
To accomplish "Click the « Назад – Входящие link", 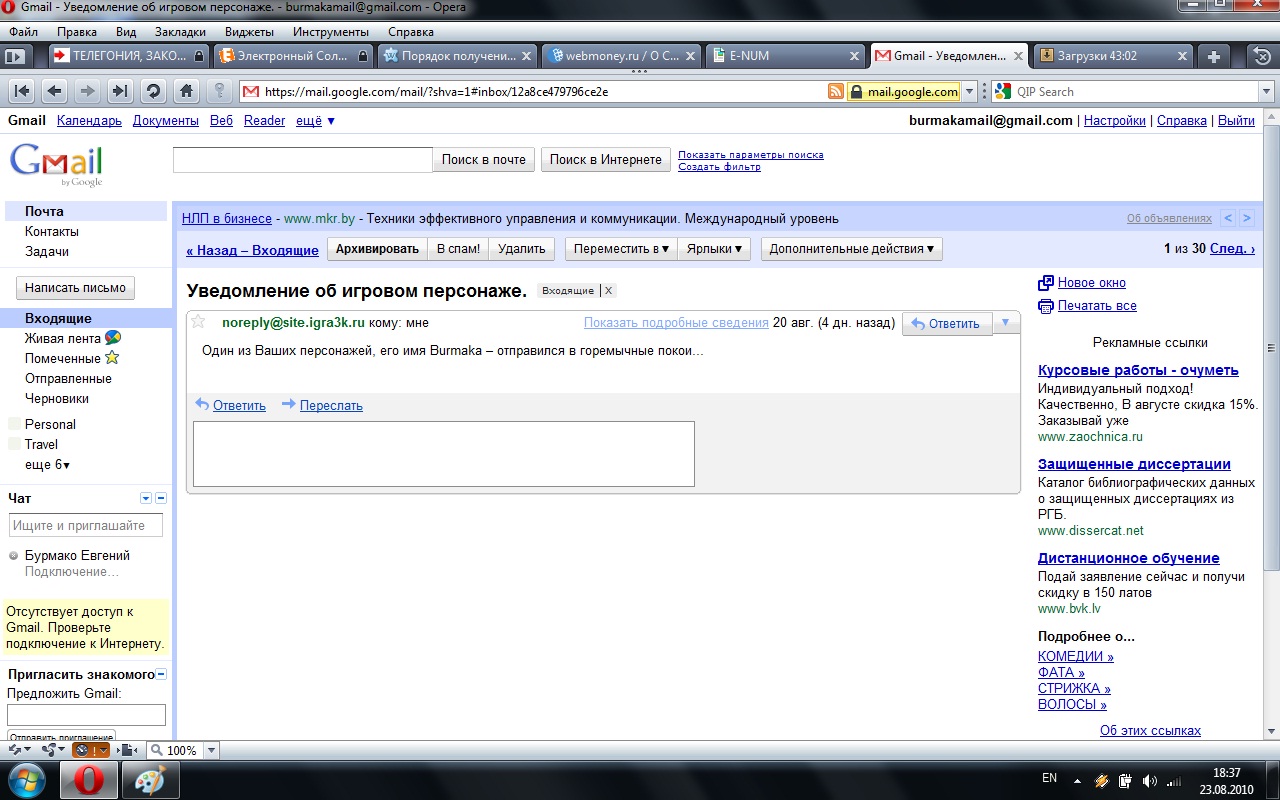I will 252,250.
